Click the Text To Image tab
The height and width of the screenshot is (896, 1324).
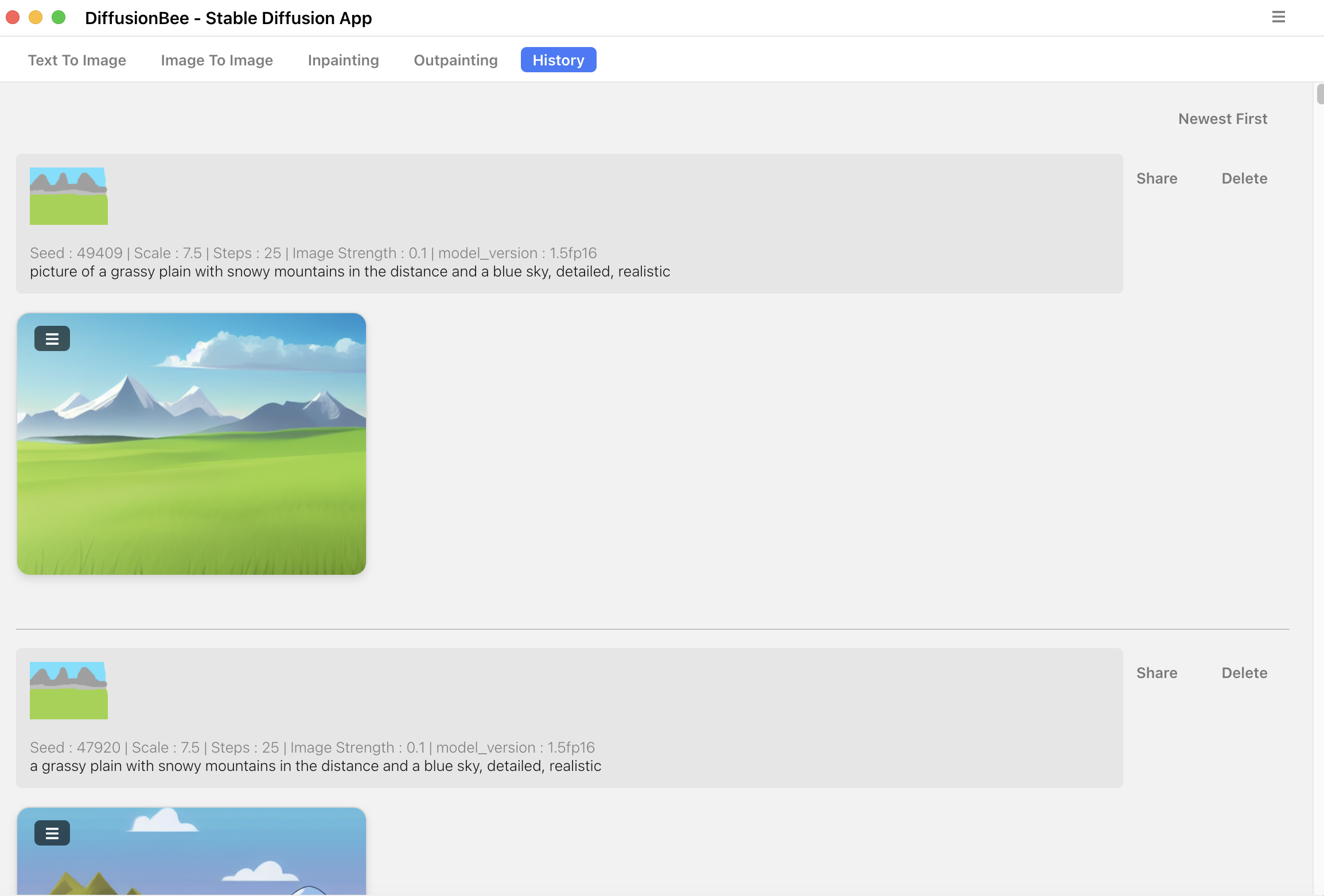tap(78, 60)
